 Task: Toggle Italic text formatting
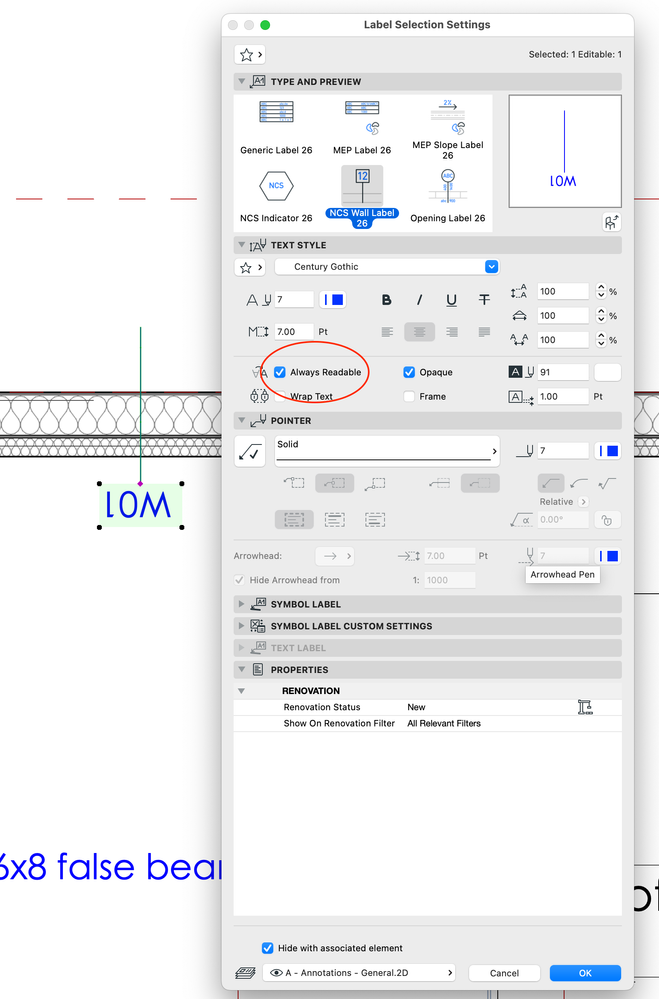coord(419,300)
